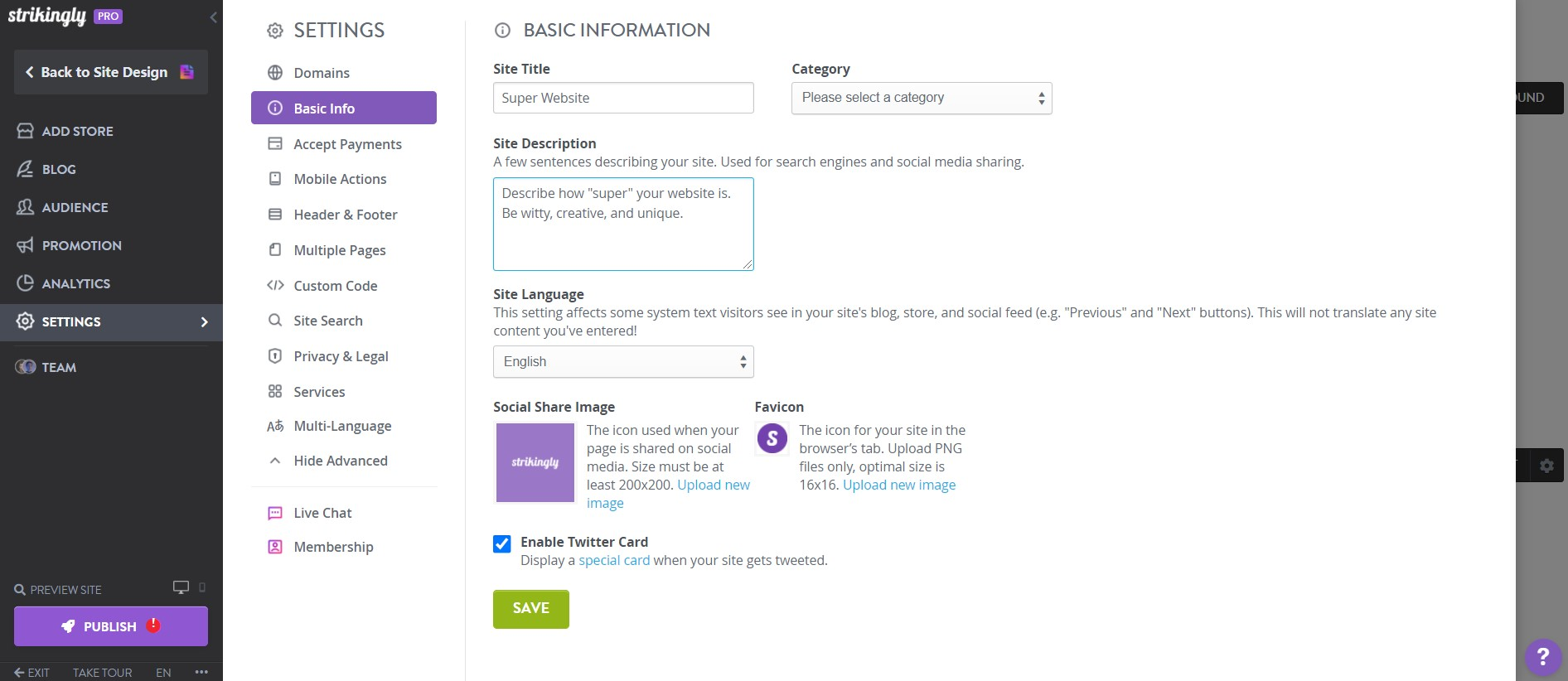Image resolution: width=1568 pixels, height=681 pixels.
Task: Uncheck the Enable Twitter Card checkbox
Action: (502, 543)
